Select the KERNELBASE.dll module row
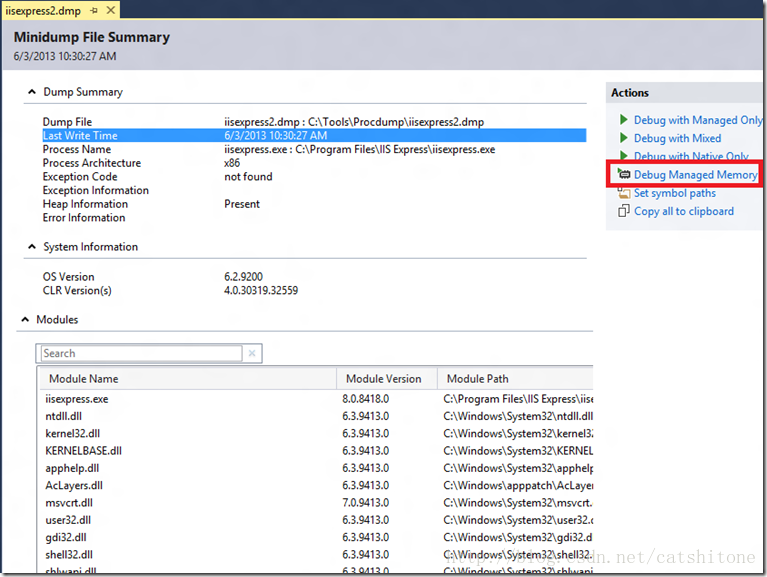767x577 pixels. click(316, 451)
